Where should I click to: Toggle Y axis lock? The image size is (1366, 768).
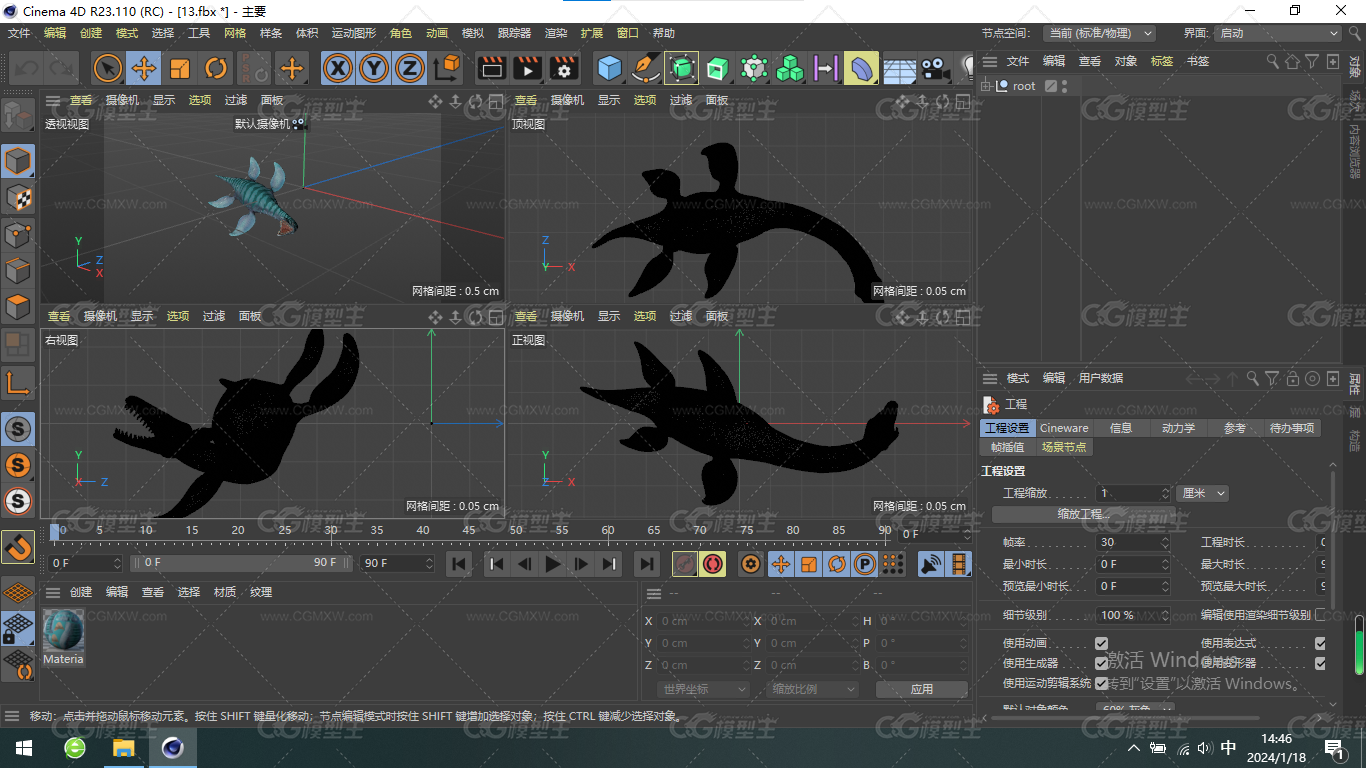coord(373,68)
